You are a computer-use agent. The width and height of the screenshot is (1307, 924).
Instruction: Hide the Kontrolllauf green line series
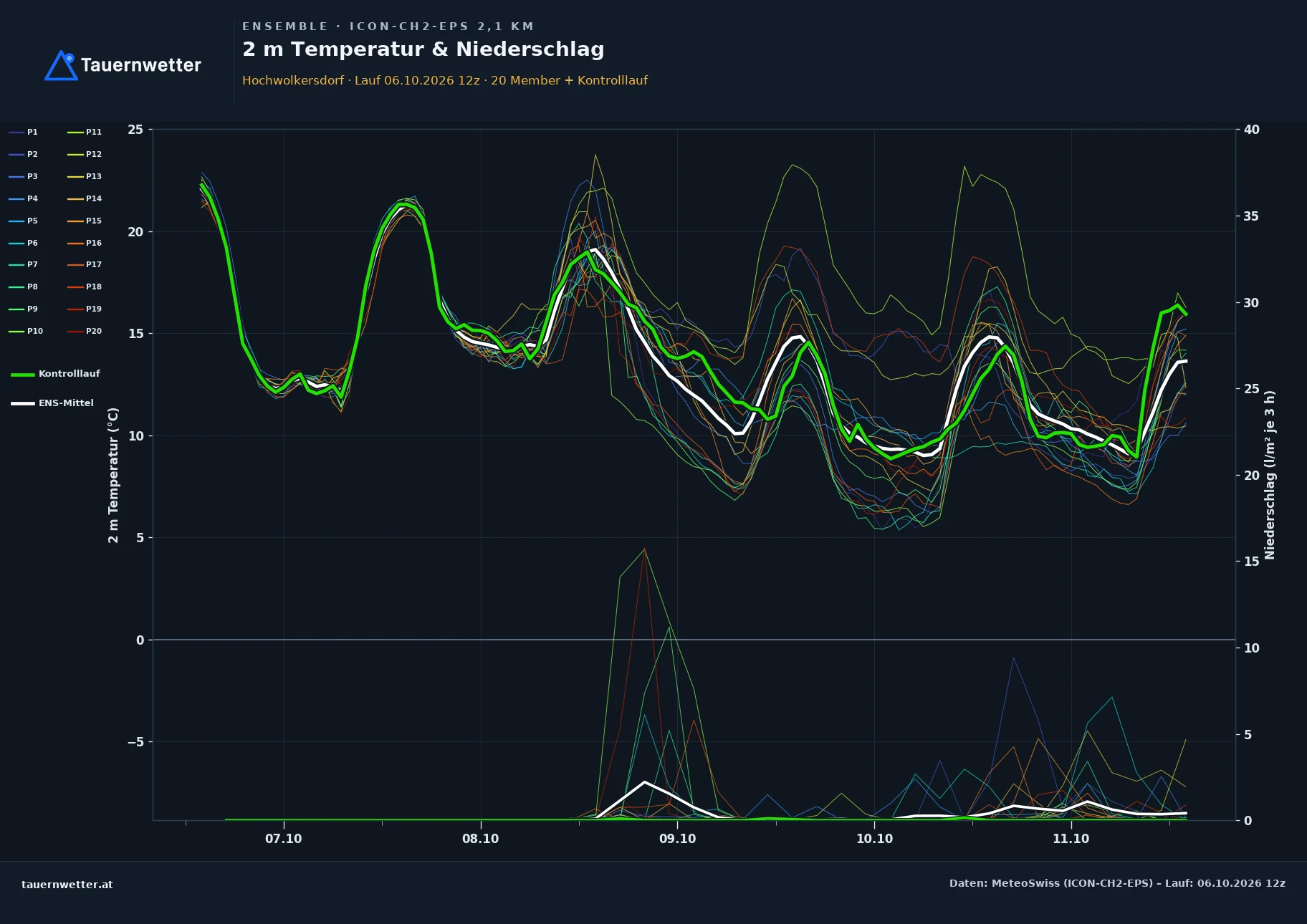(55, 374)
